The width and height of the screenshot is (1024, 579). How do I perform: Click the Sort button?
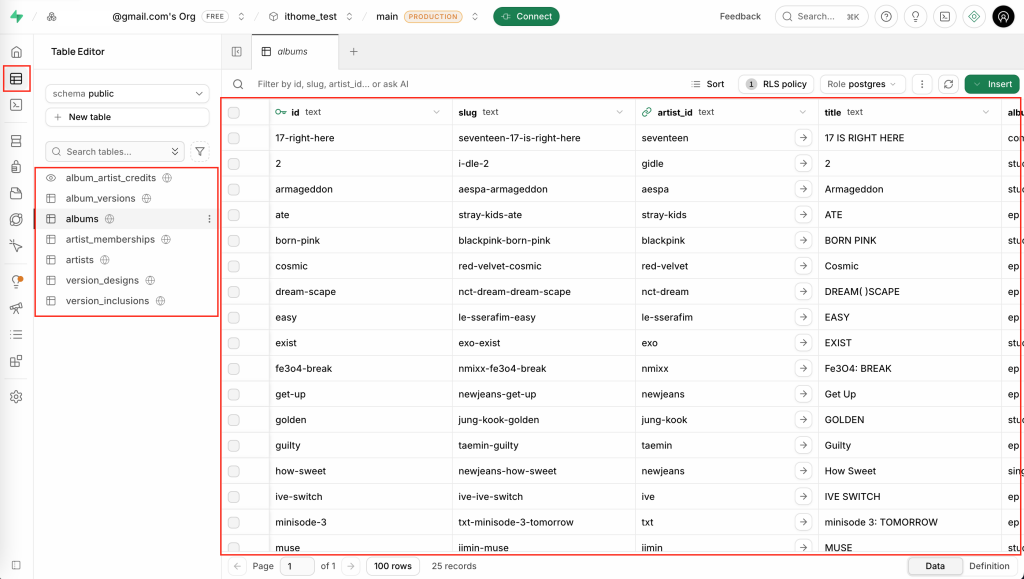tap(708, 84)
